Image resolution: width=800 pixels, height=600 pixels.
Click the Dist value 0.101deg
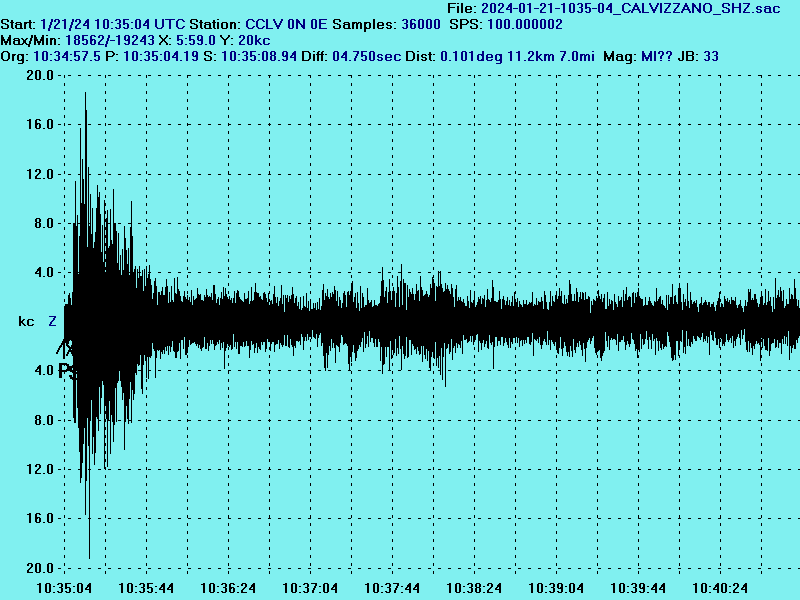pos(471,56)
